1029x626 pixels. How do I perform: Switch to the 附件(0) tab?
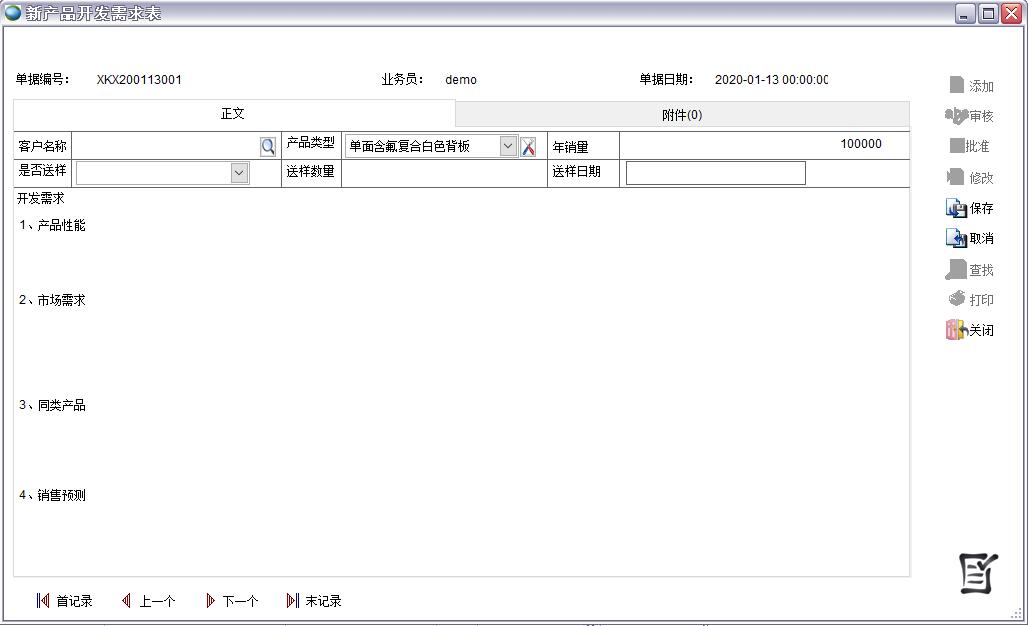coord(682,115)
